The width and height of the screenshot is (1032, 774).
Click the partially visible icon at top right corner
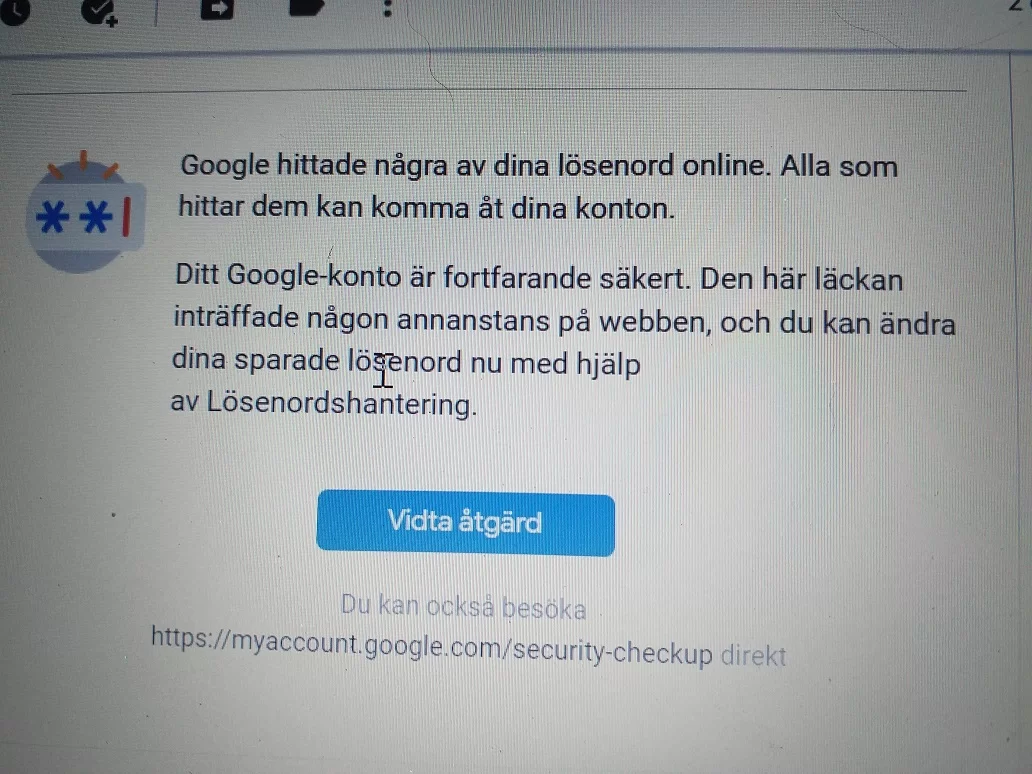1018,5
